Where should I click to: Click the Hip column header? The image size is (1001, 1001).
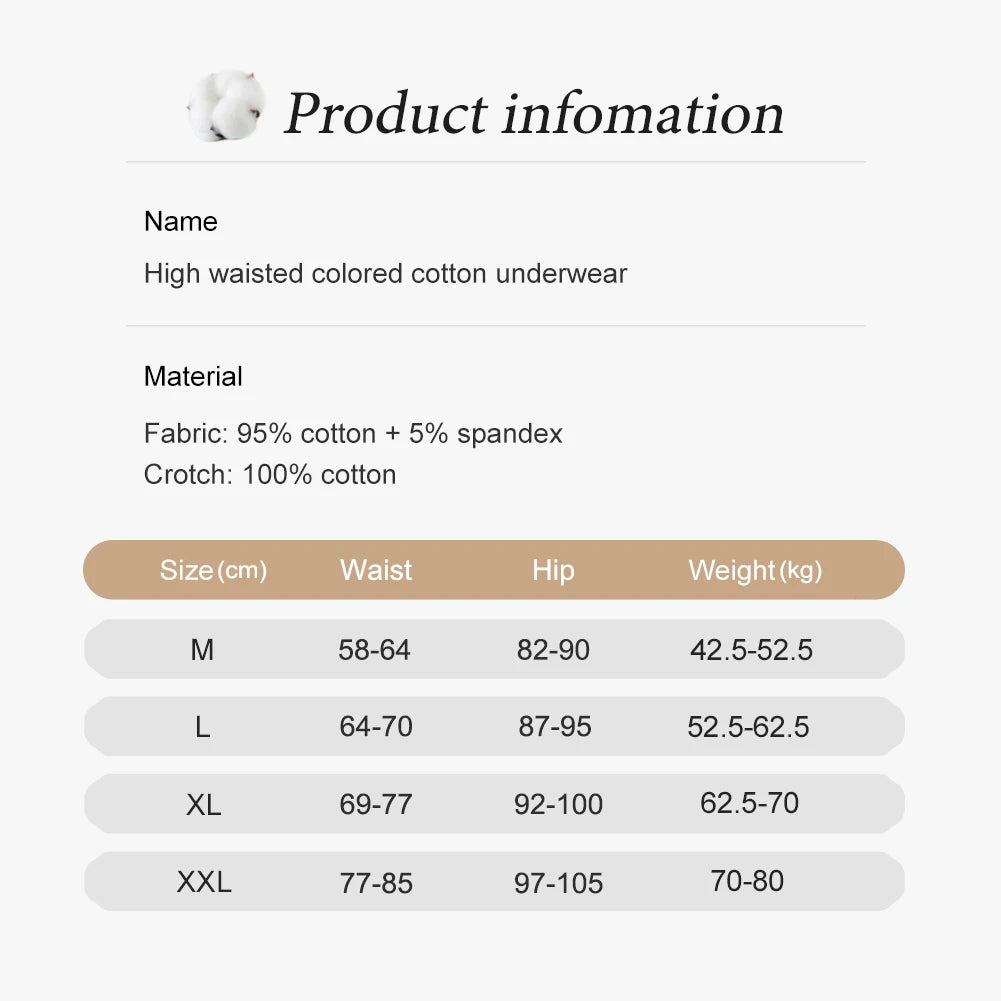coord(553,570)
